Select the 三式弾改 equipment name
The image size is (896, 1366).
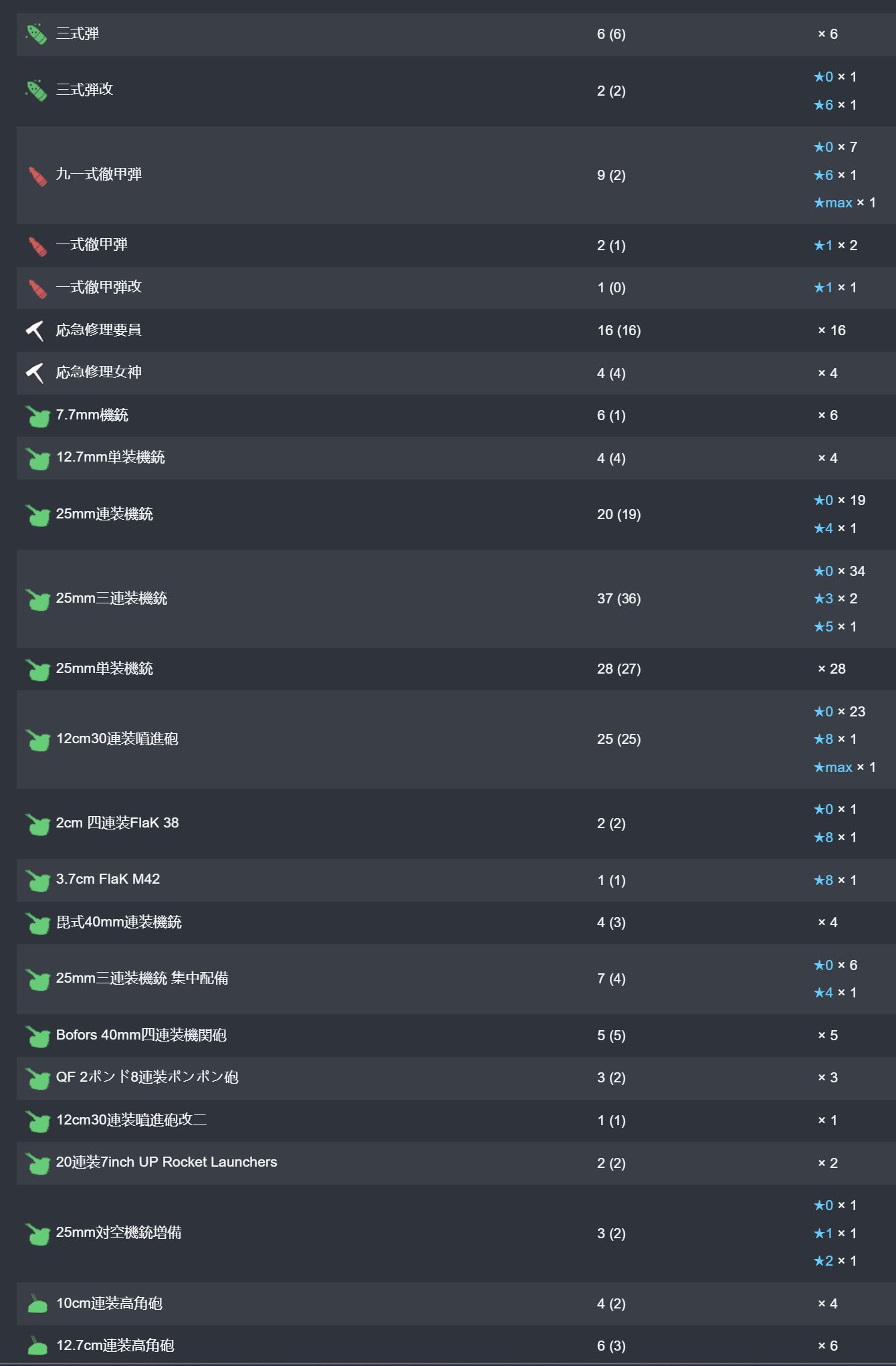click(84, 90)
